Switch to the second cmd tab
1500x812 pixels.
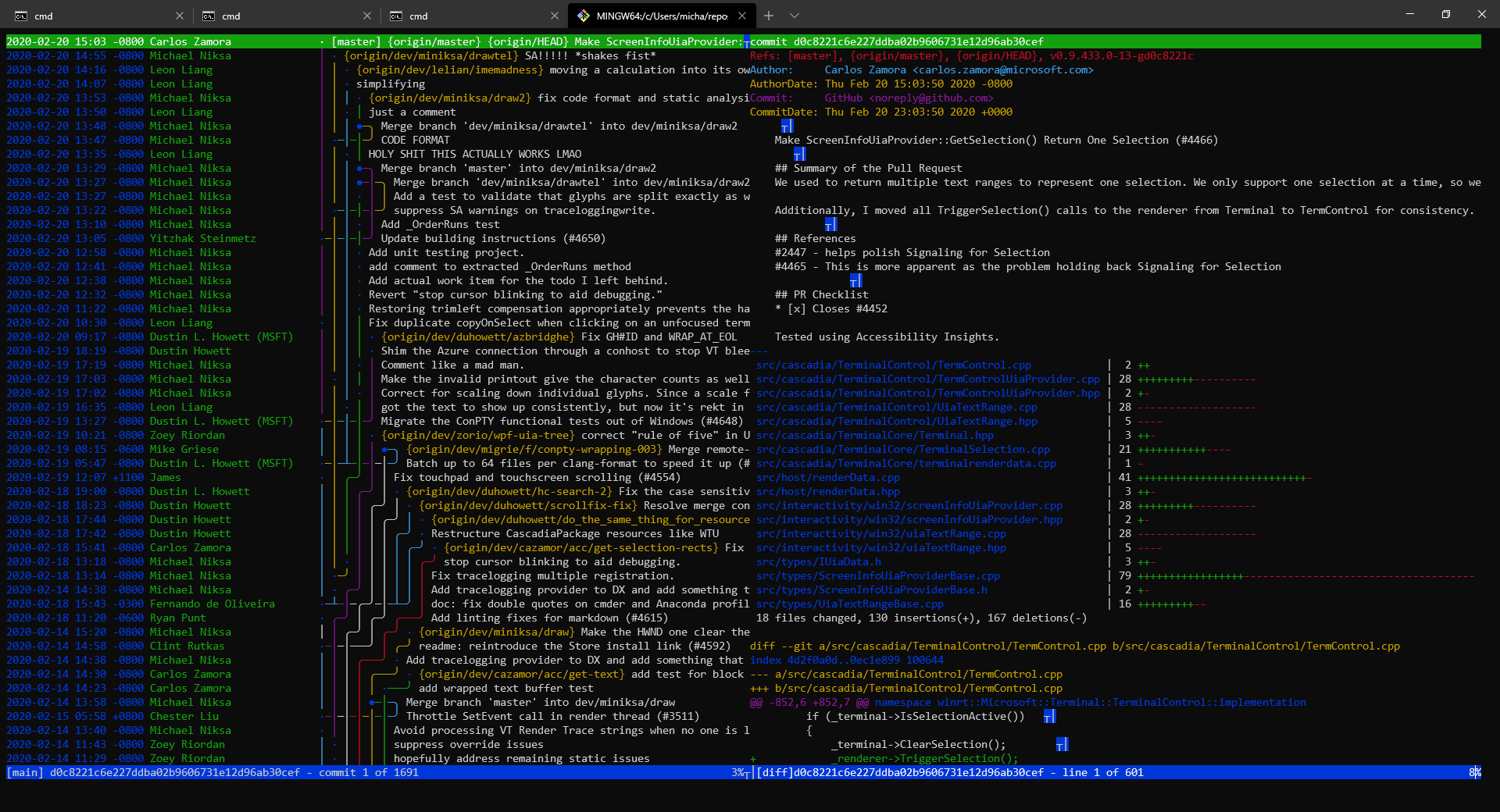(x=285, y=16)
